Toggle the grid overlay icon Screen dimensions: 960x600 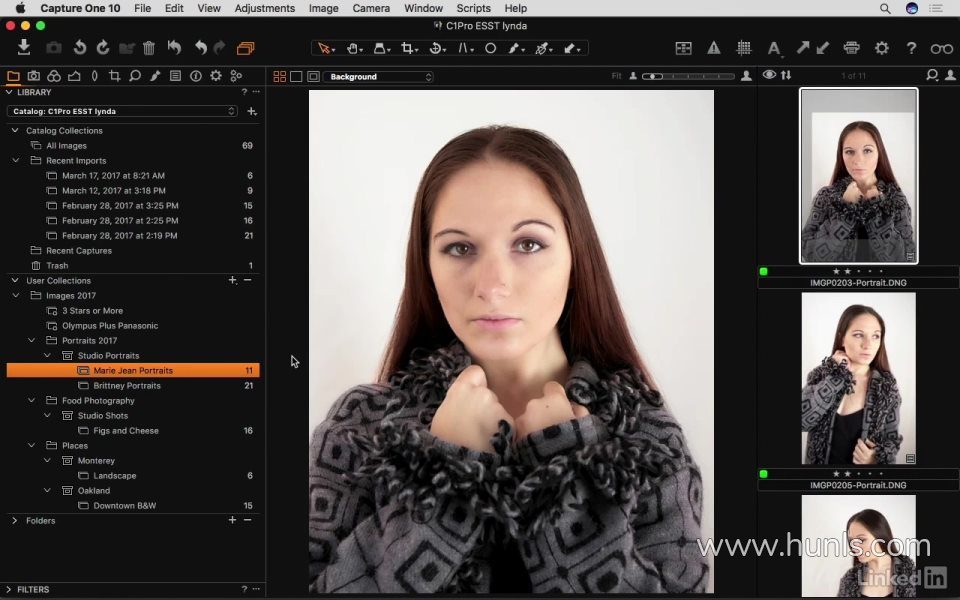[x=744, y=48]
